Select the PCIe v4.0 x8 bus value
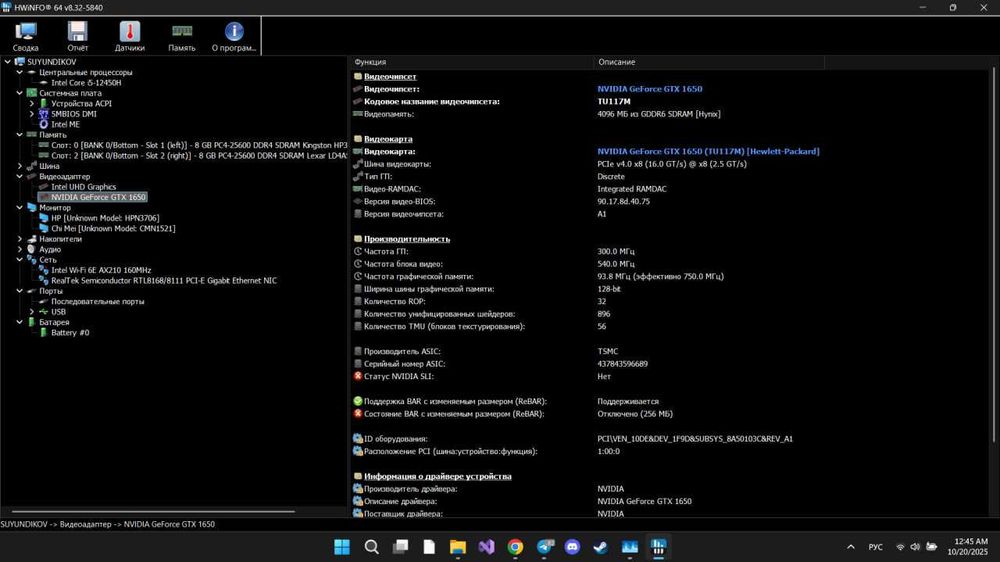Image resolution: width=1000 pixels, height=562 pixels. pos(672,164)
